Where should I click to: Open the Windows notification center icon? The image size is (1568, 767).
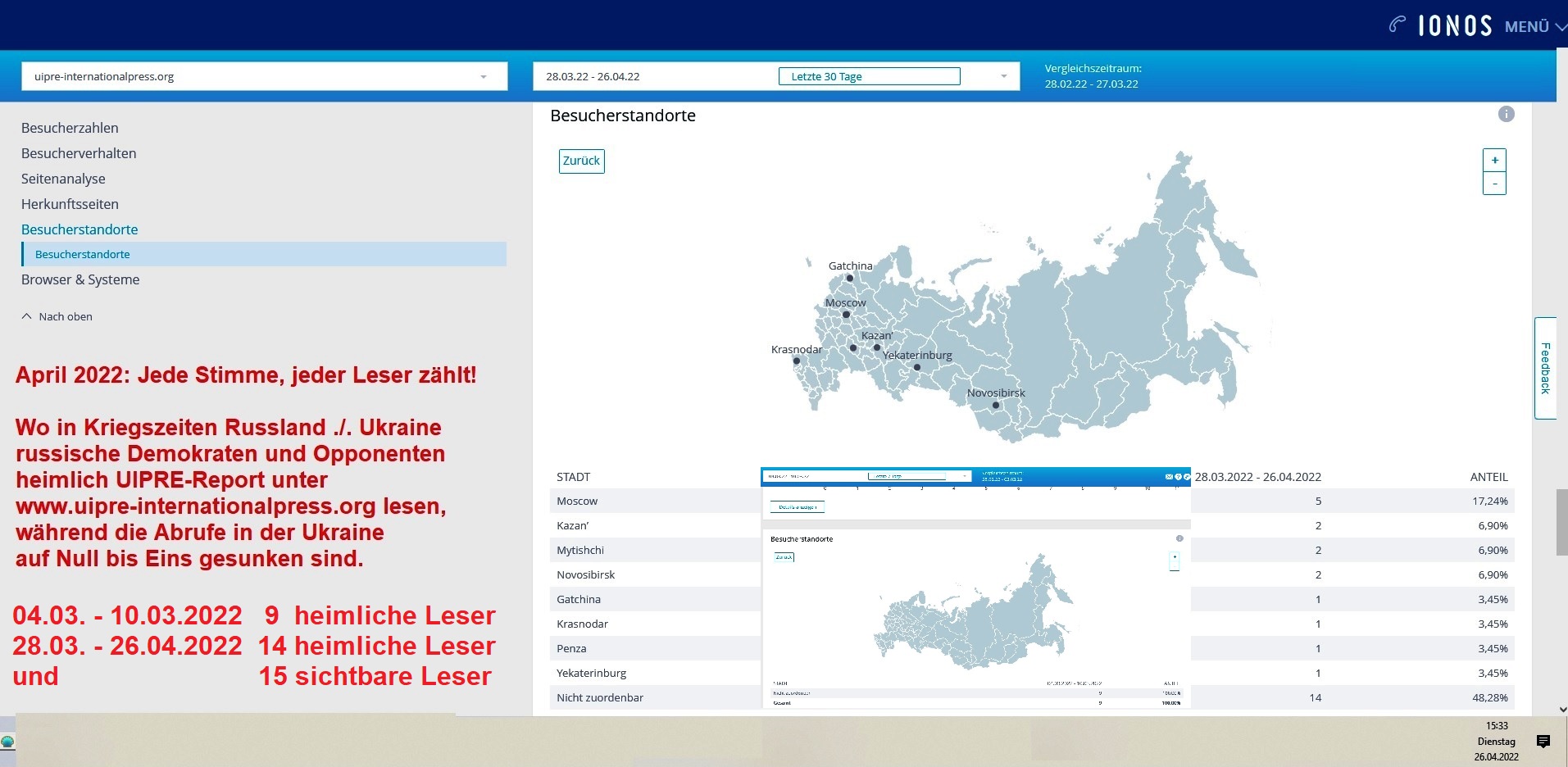(1543, 742)
